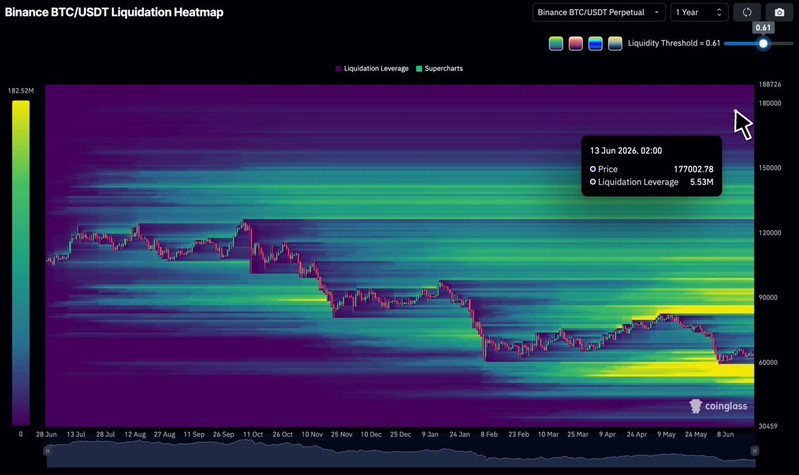Open the 1 Year timeframe selector
799x475 pixels.
click(x=699, y=12)
